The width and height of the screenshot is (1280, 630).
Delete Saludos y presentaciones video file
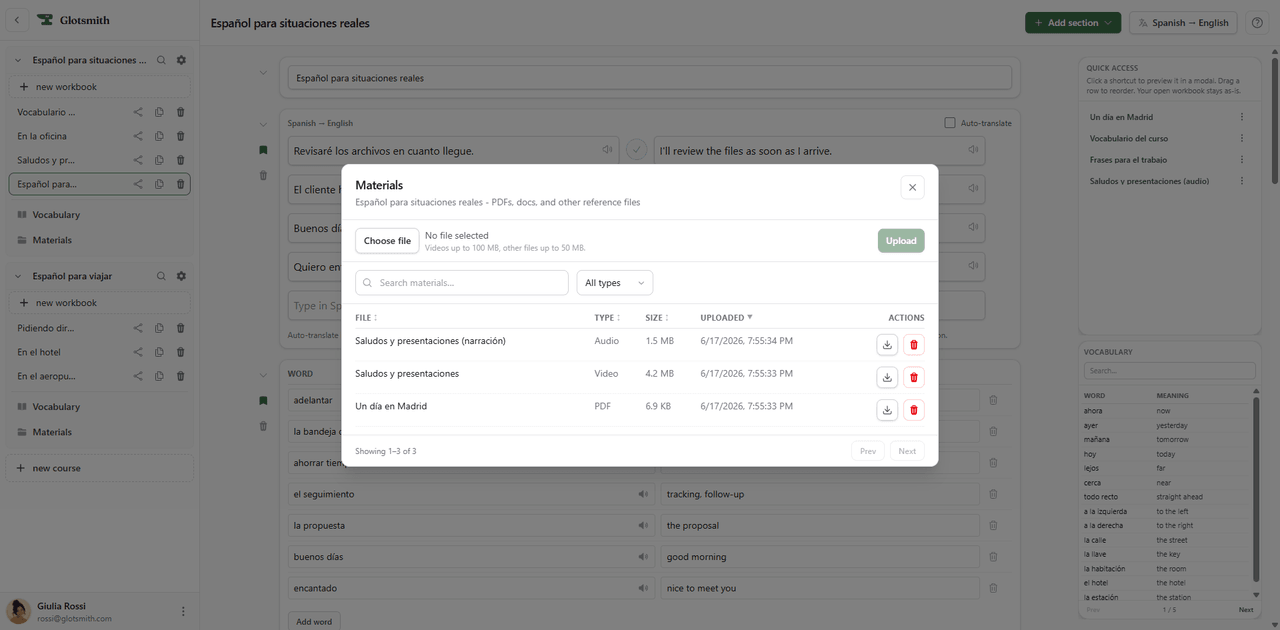(913, 377)
